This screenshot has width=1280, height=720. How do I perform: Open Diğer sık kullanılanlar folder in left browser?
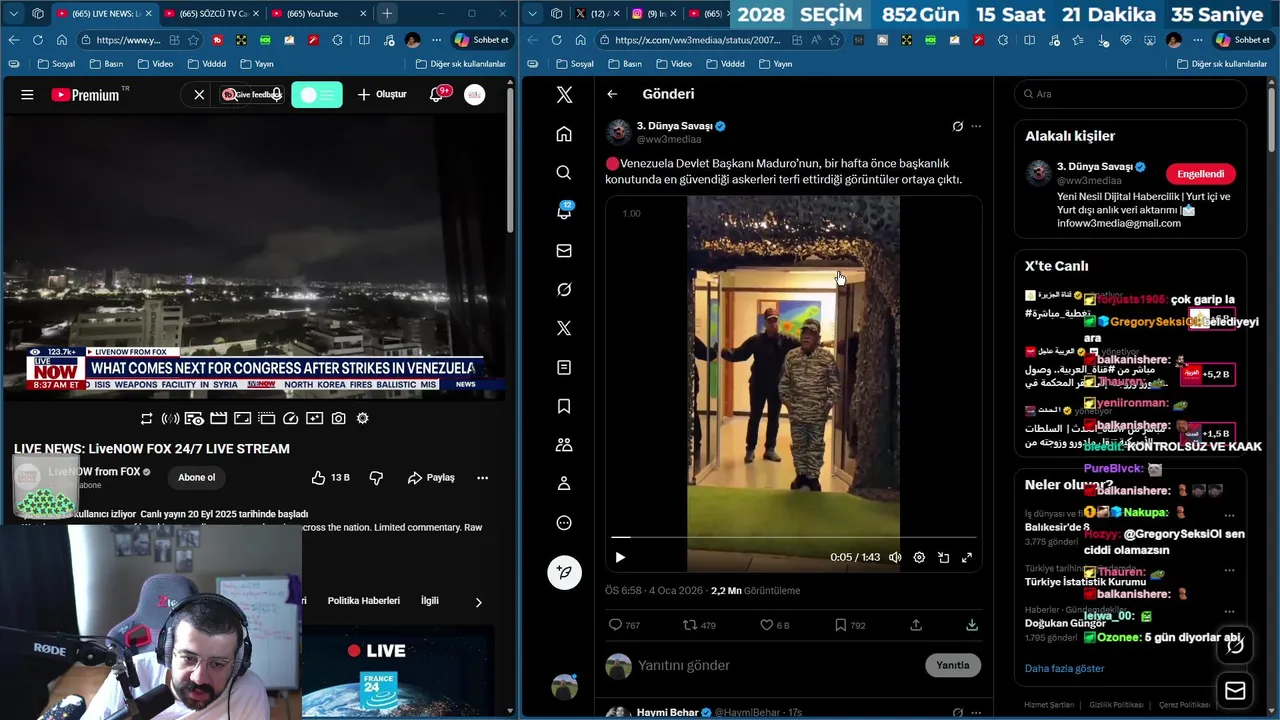click(461, 63)
